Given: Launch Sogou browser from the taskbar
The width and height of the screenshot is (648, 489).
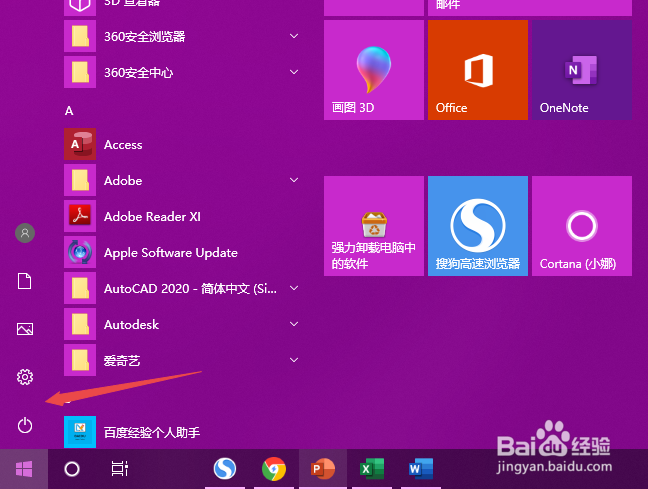Looking at the screenshot, I should tap(225, 469).
